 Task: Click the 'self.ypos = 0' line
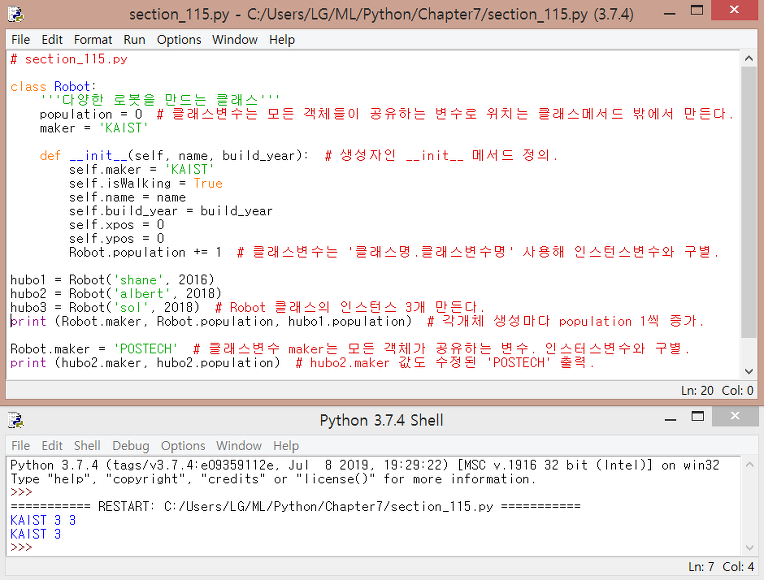pos(116,238)
